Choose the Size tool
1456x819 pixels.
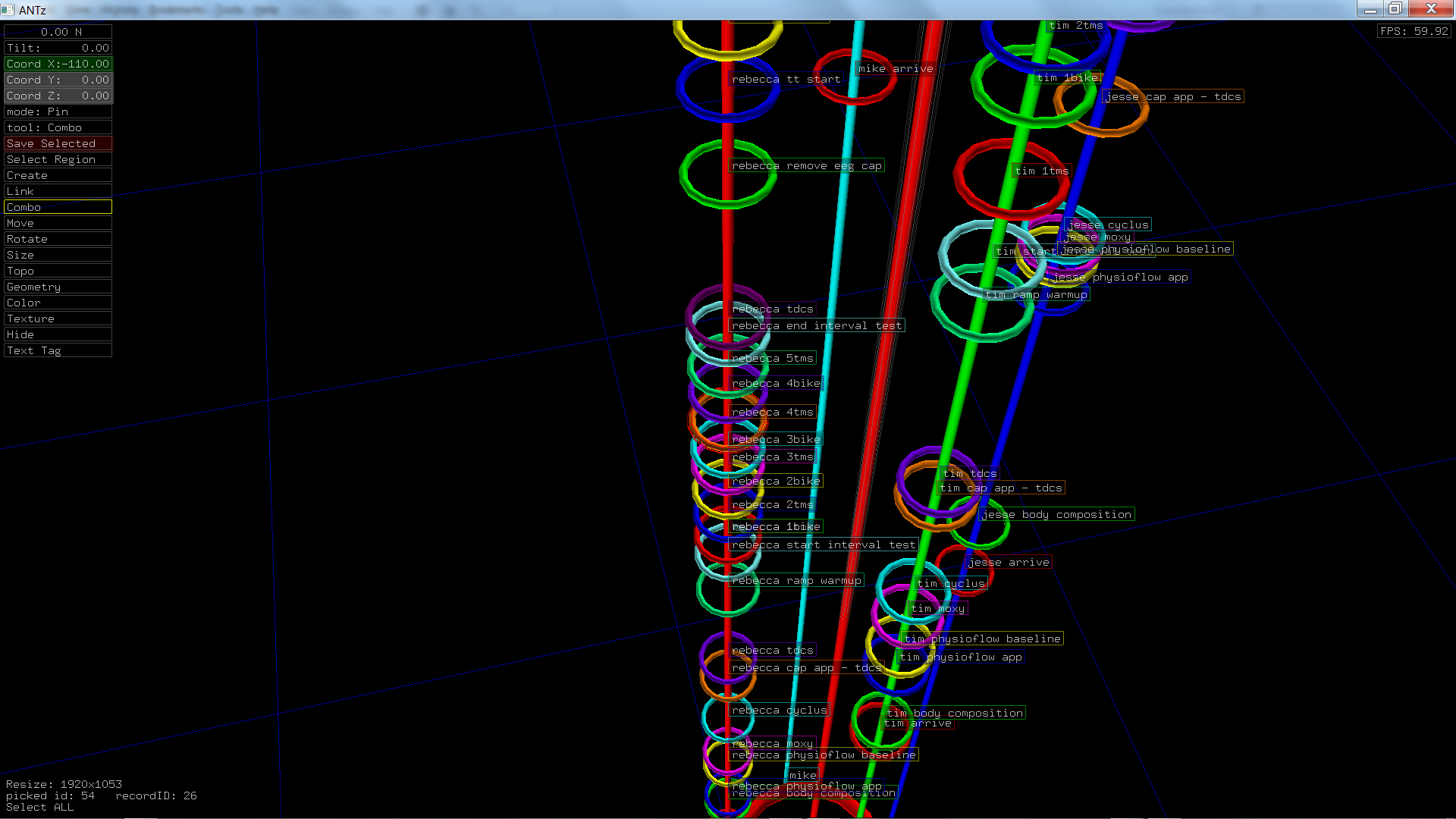coord(58,255)
